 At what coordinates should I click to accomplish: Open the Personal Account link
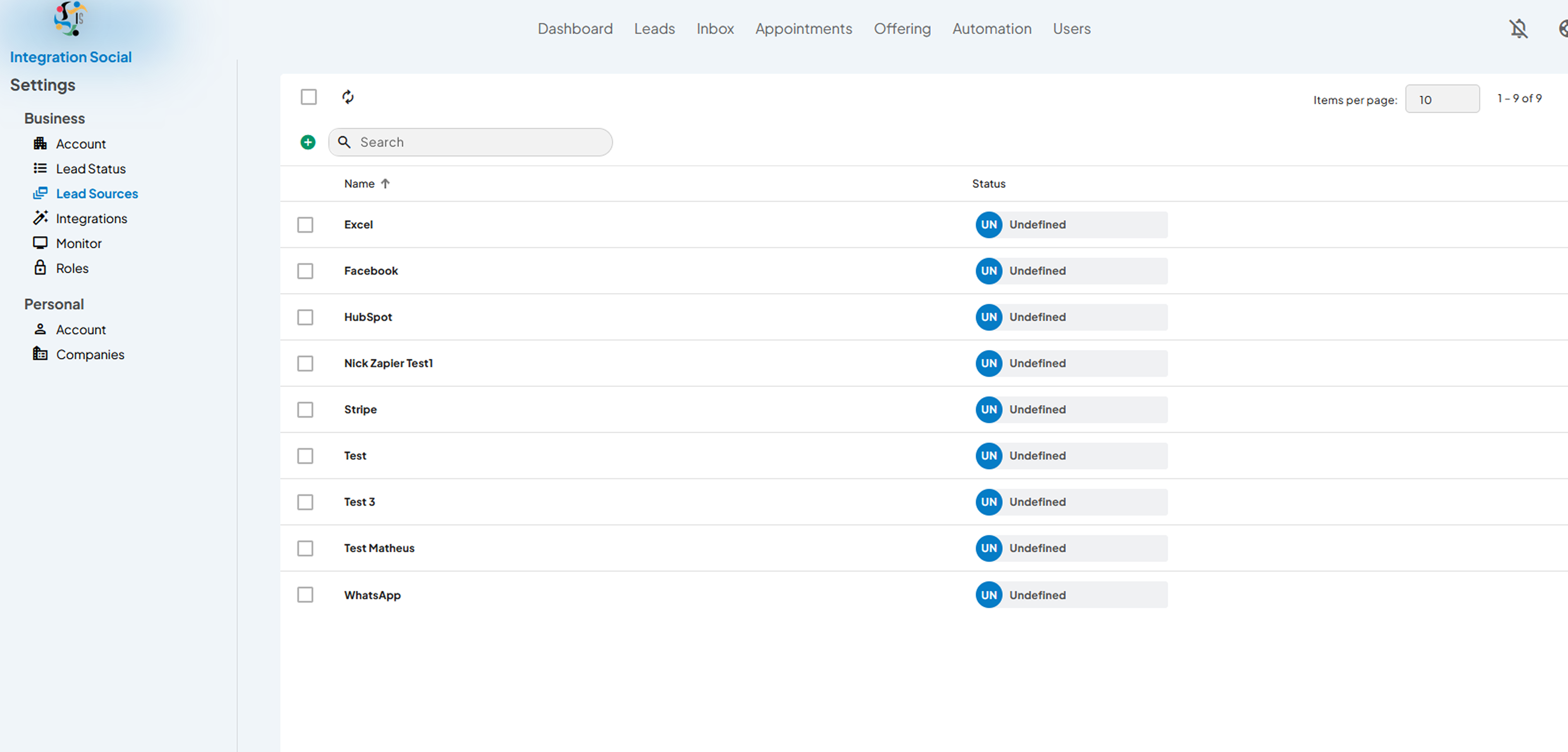click(81, 329)
